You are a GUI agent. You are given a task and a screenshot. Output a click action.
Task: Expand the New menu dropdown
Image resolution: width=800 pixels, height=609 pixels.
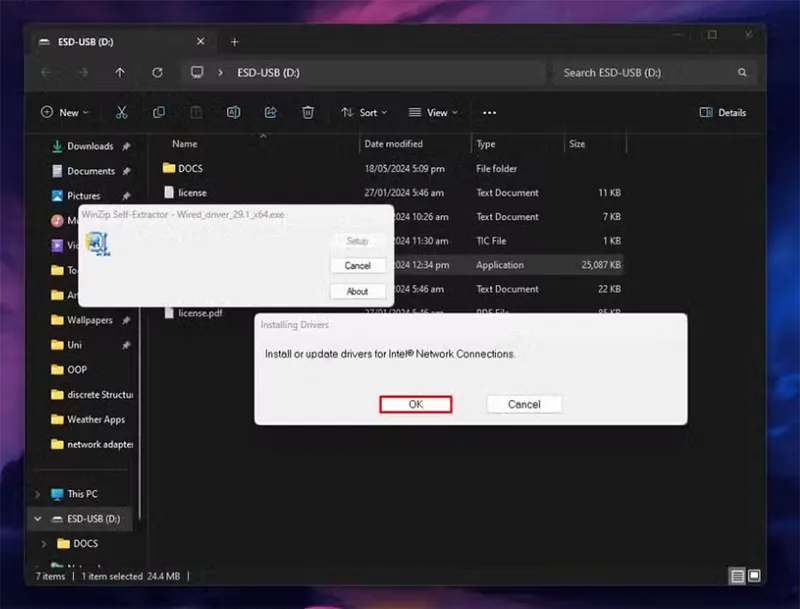(64, 112)
